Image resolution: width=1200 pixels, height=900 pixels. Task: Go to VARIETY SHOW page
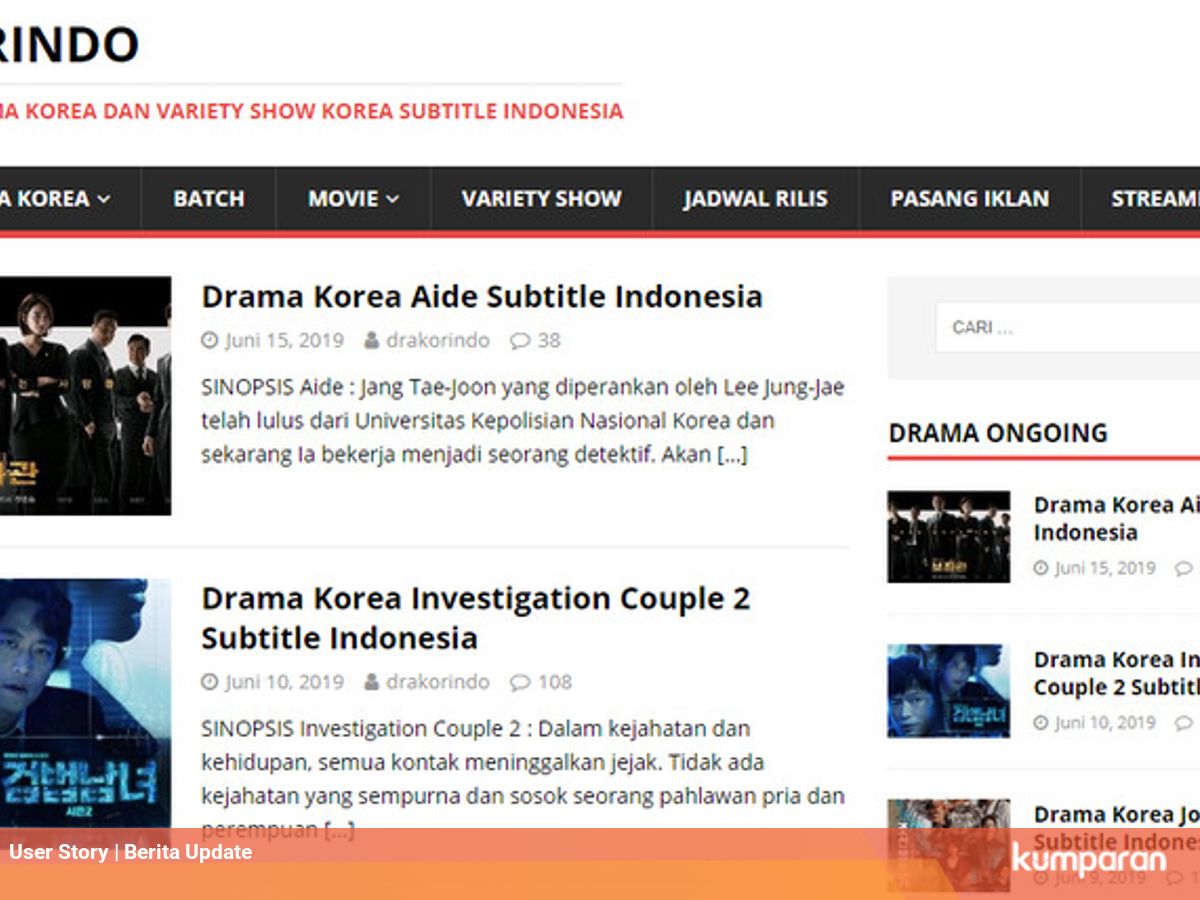tap(541, 199)
